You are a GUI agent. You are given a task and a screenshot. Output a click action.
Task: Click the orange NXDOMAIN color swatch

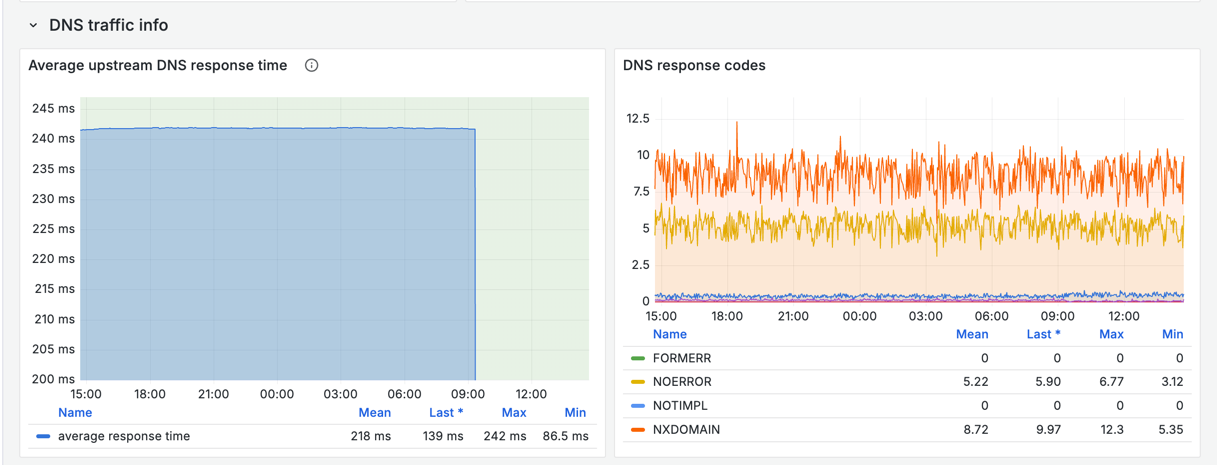click(x=638, y=430)
